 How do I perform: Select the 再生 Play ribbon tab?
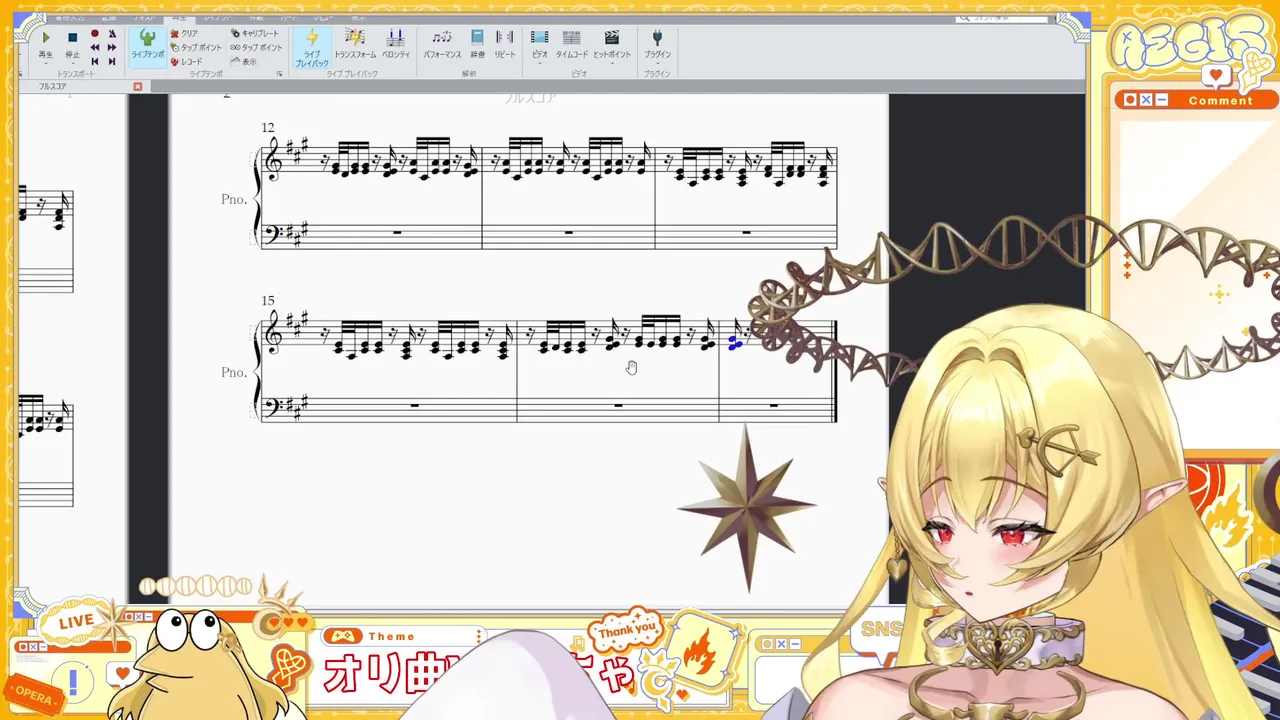179,18
